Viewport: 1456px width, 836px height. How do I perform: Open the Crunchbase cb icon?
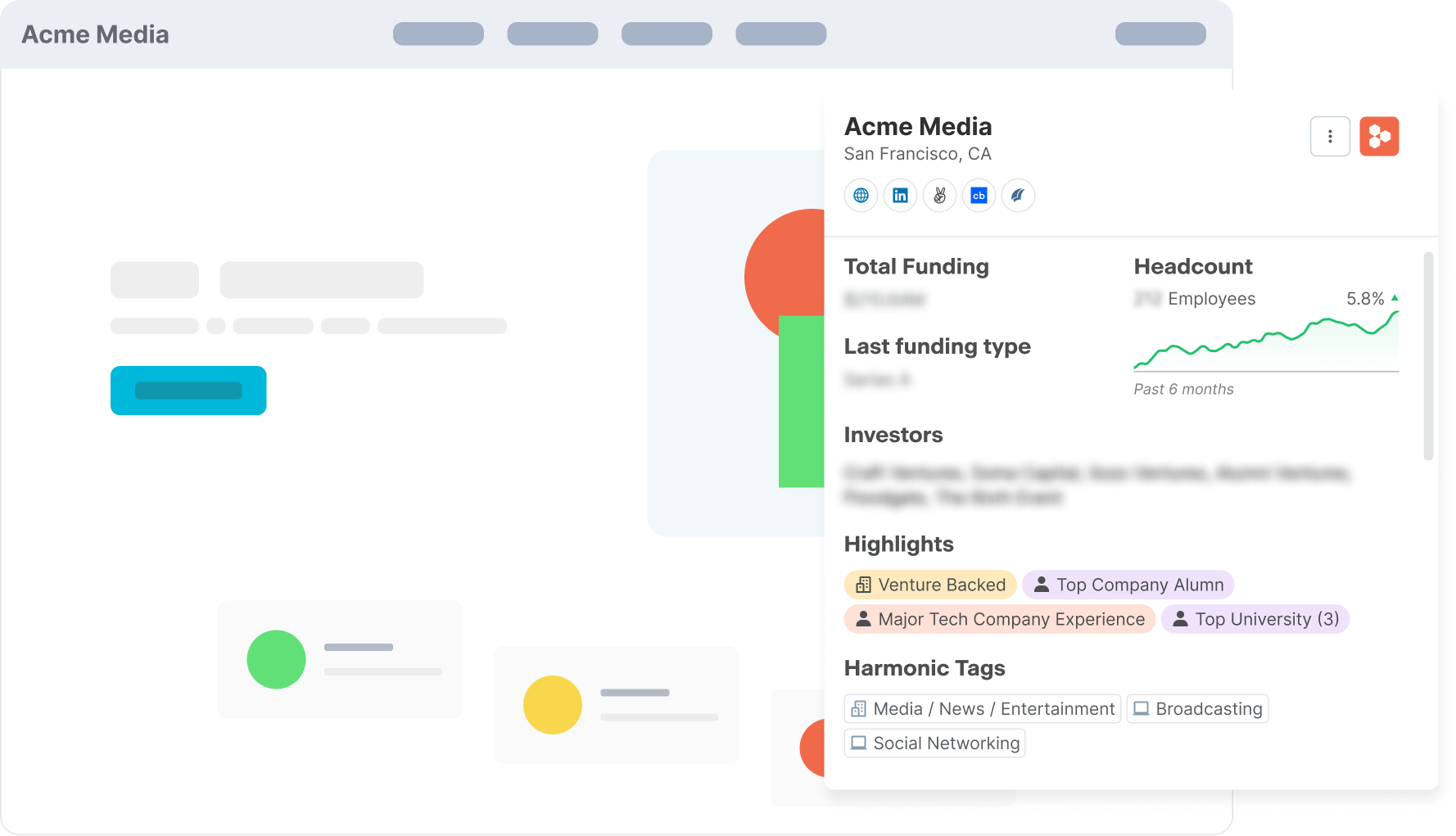tap(979, 196)
